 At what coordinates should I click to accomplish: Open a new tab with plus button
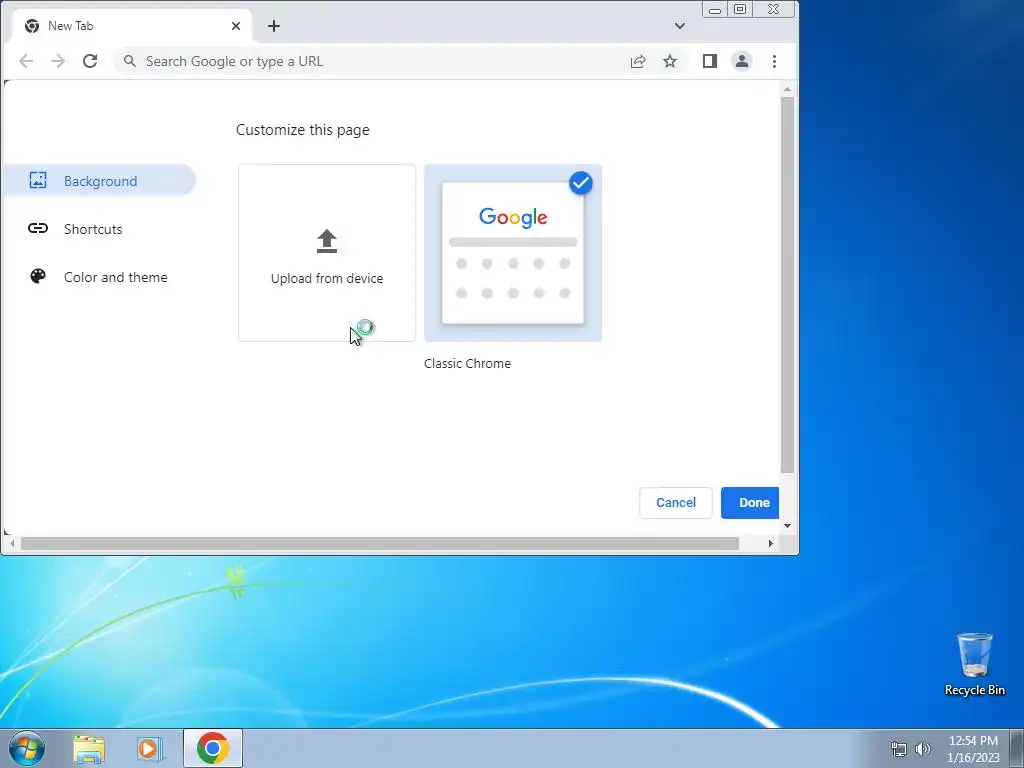point(274,26)
